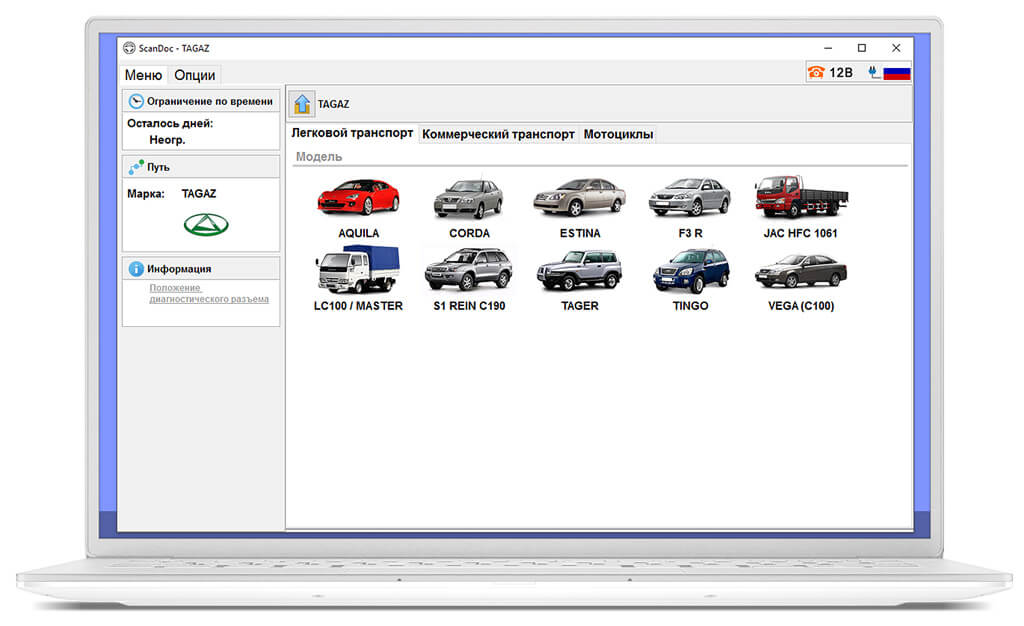Click the Осталось дней text
Screen dimensions: 1024x626
(x=170, y=123)
